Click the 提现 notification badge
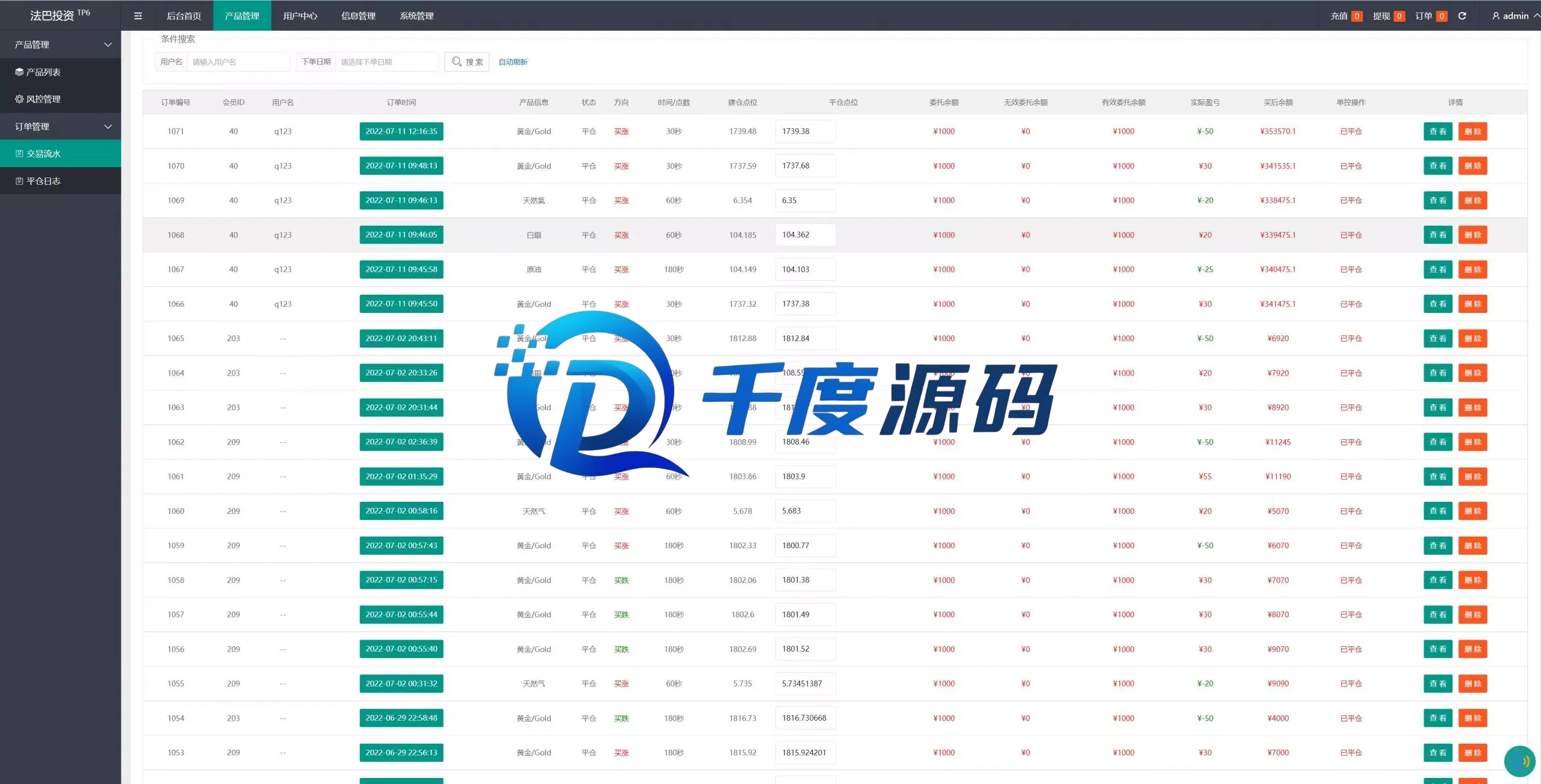The image size is (1541, 784). pyautogui.click(x=1400, y=16)
